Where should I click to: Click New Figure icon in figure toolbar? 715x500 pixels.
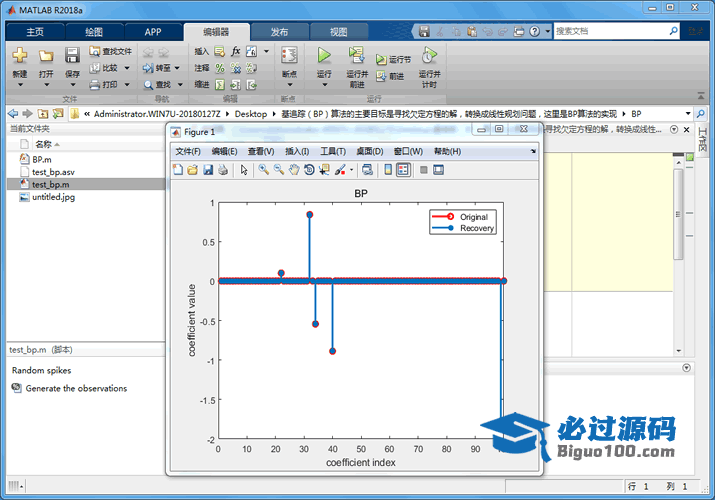[178, 170]
